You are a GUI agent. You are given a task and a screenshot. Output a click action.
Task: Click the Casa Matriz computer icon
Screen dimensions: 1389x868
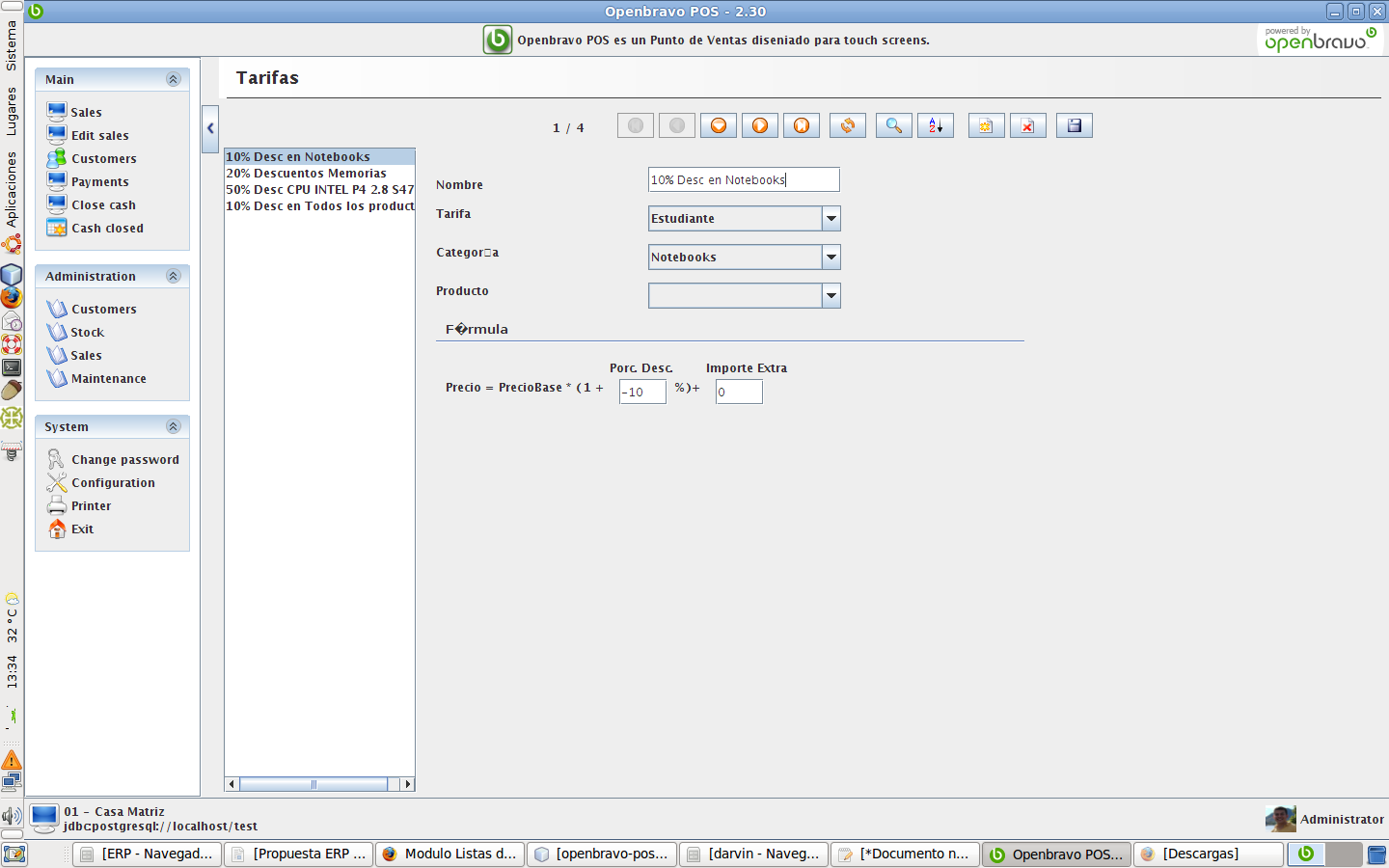(44, 818)
